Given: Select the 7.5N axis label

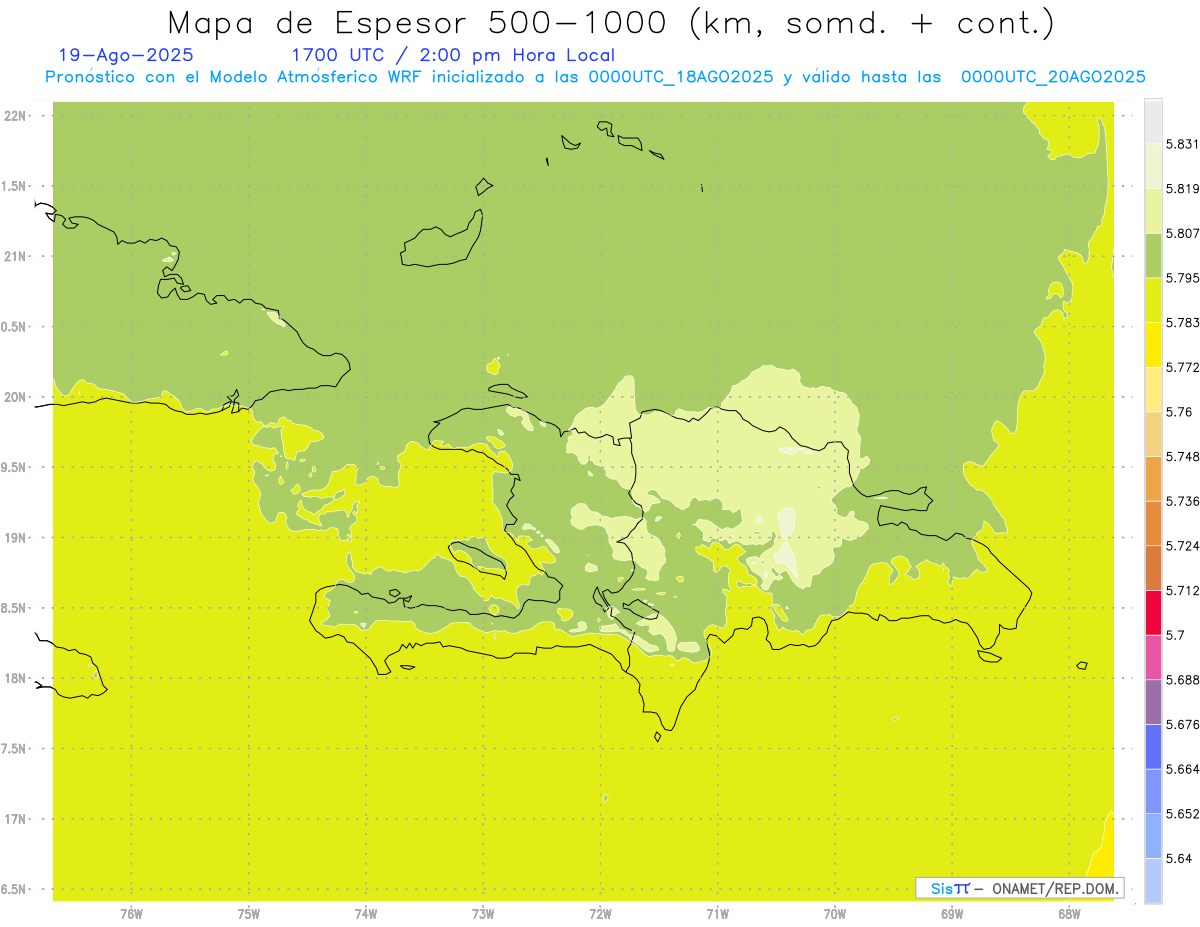Looking at the screenshot, I should coord(14,749).
